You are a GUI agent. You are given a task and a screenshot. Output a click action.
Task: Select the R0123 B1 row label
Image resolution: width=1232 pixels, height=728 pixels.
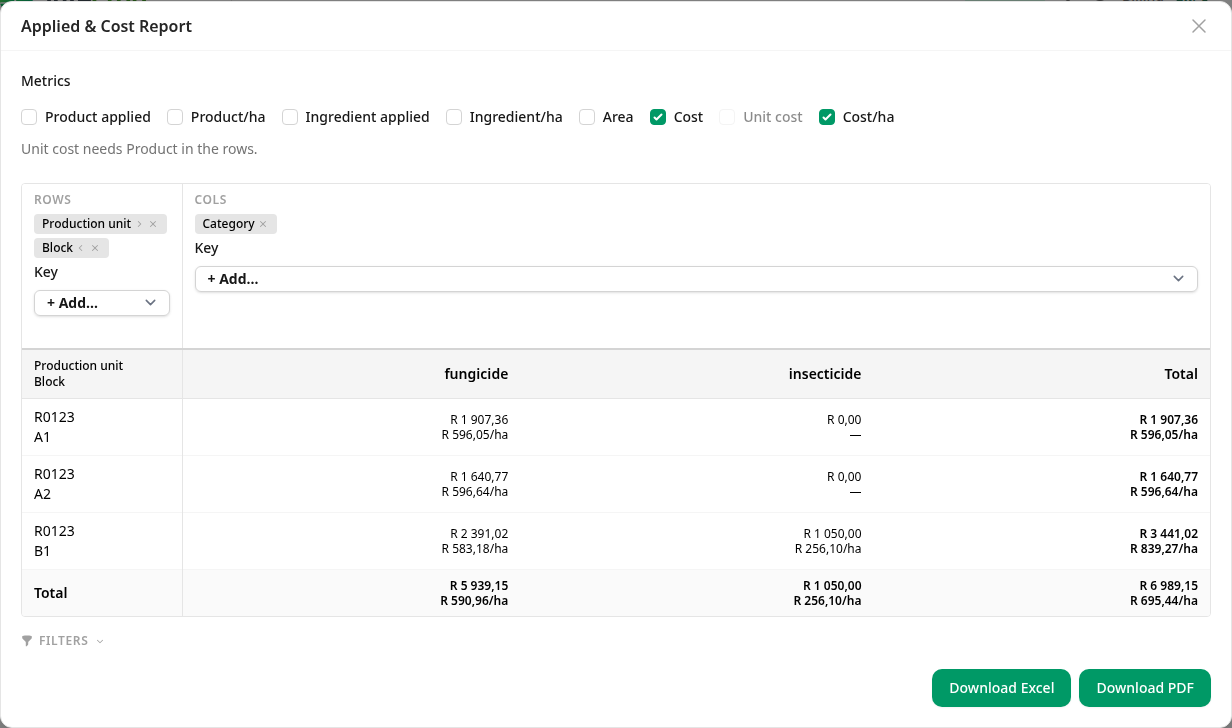(x=54, y=541)
